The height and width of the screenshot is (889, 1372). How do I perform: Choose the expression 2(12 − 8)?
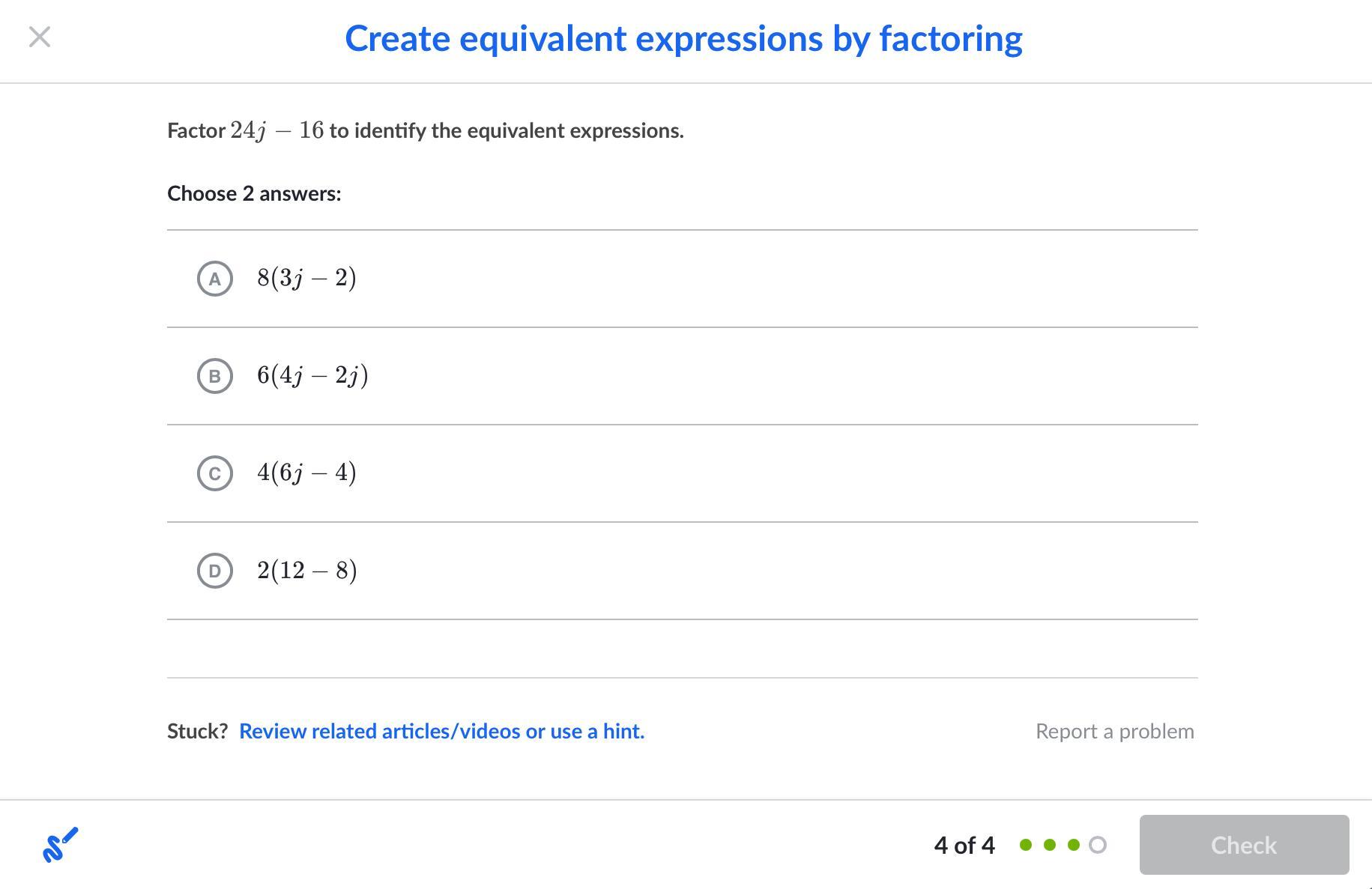[x=307, y=571]
